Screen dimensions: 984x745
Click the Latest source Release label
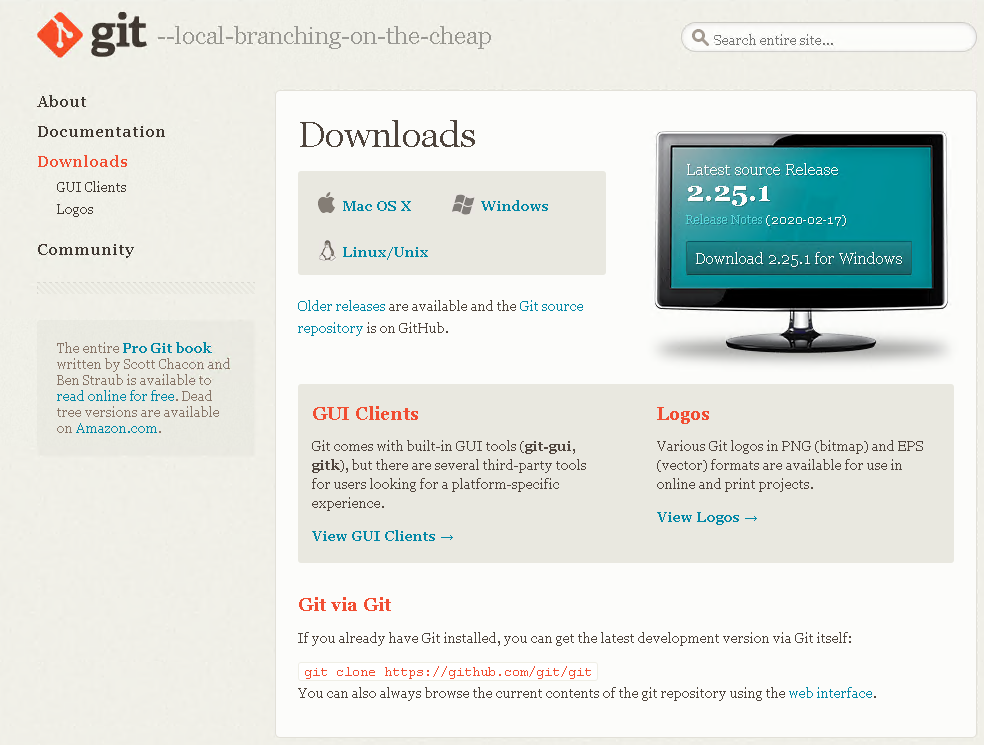(762, 169)
